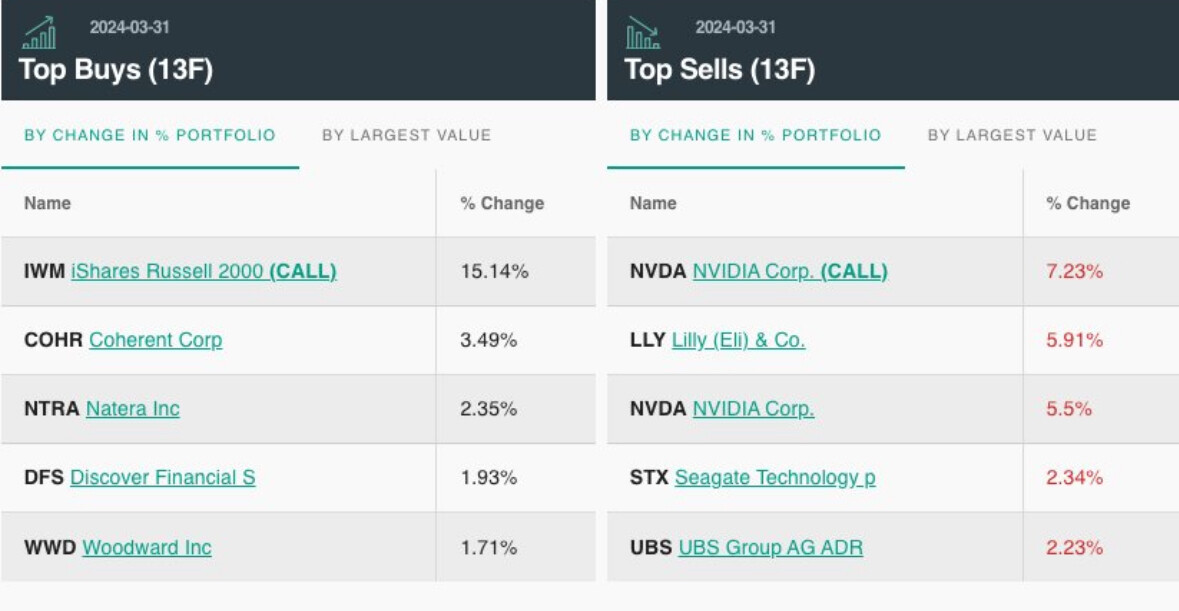Open NVIDIA Corp. (CALL) link in Top Sells
The image size is (1179, 611).
[789, 271]
